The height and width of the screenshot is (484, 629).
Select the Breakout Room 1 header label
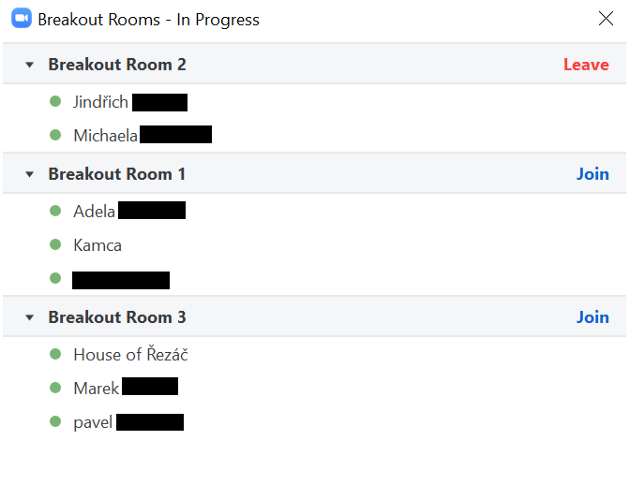(x=117, y=174)
